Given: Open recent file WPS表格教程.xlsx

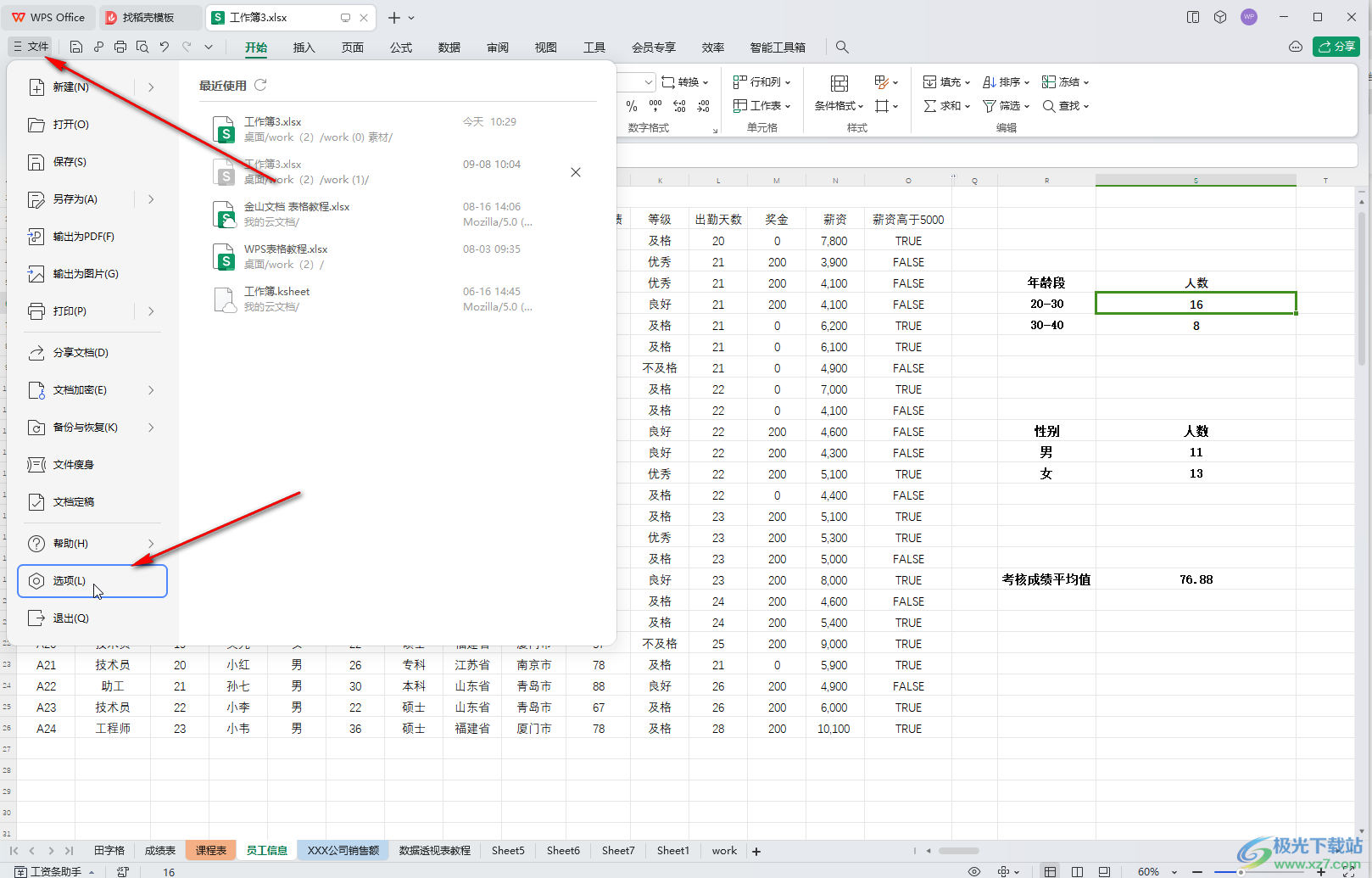Looking at the screenshot, I should pyautogui.click(x=286, y=249).
